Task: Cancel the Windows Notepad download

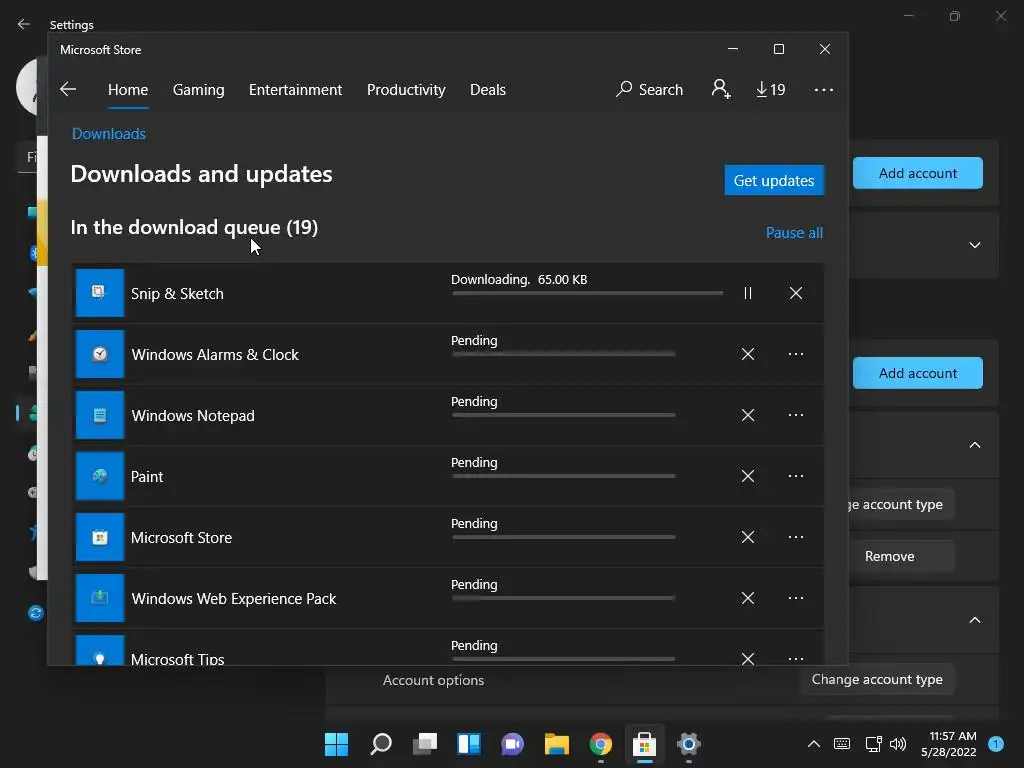Action: tap(748, 415)
